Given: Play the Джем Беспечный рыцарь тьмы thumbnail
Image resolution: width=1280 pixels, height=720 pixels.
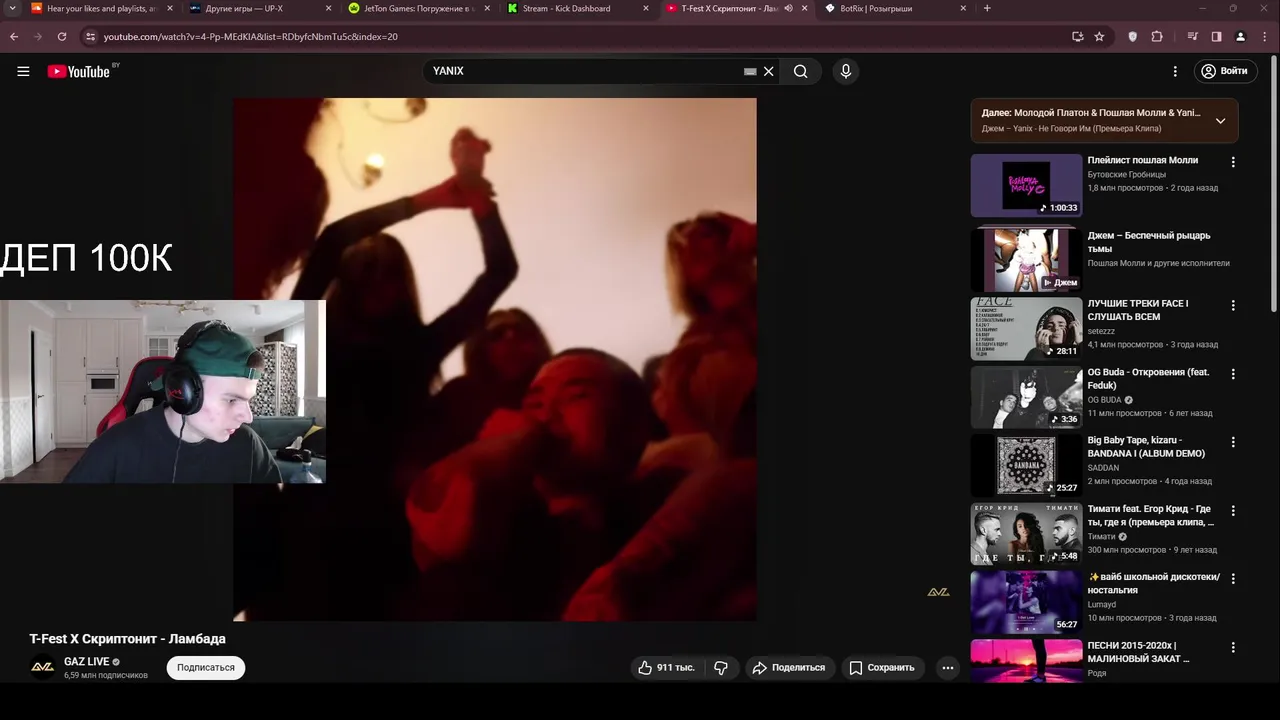Looking at the screenshot, I should (1026, 260).
